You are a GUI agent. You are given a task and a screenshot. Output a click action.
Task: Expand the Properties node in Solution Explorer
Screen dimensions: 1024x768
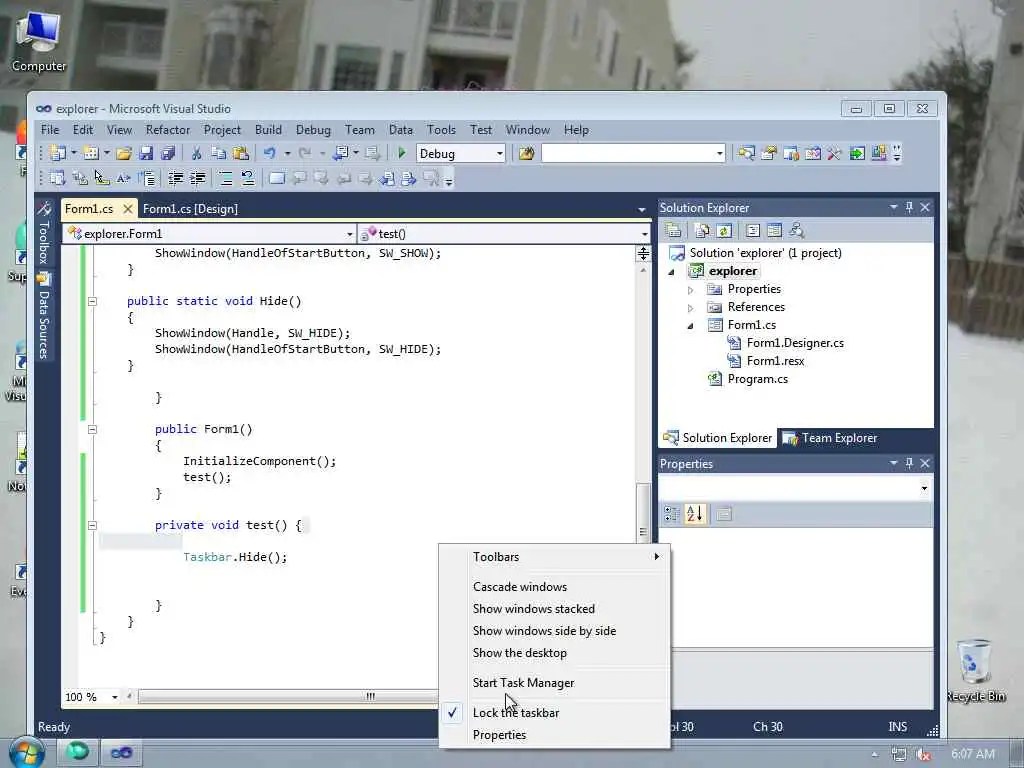[691, 289]
